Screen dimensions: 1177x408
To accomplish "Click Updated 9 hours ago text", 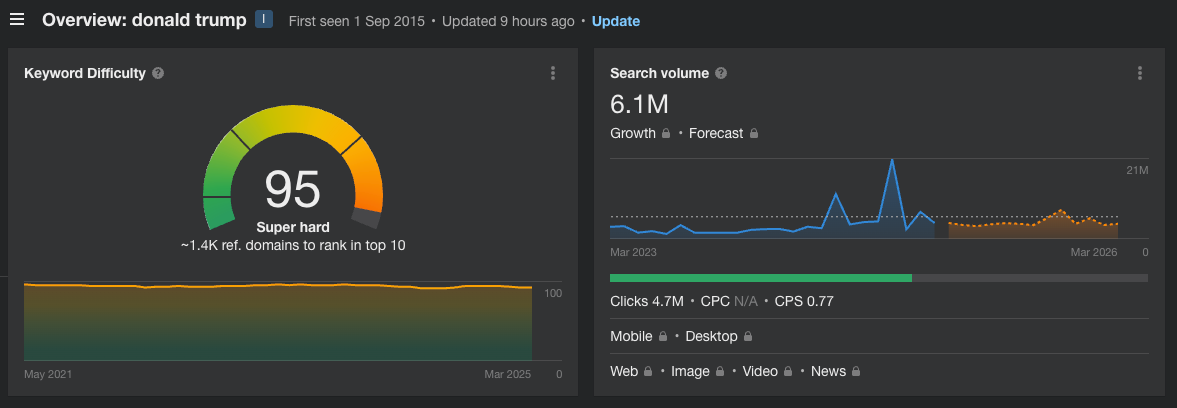I will (508, 21).
